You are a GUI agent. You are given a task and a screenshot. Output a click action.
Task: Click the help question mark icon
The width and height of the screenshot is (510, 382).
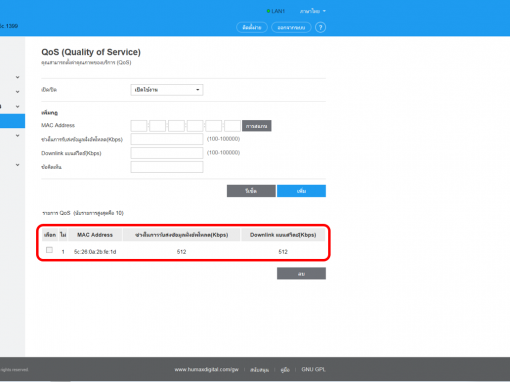[x=320, y=27]
